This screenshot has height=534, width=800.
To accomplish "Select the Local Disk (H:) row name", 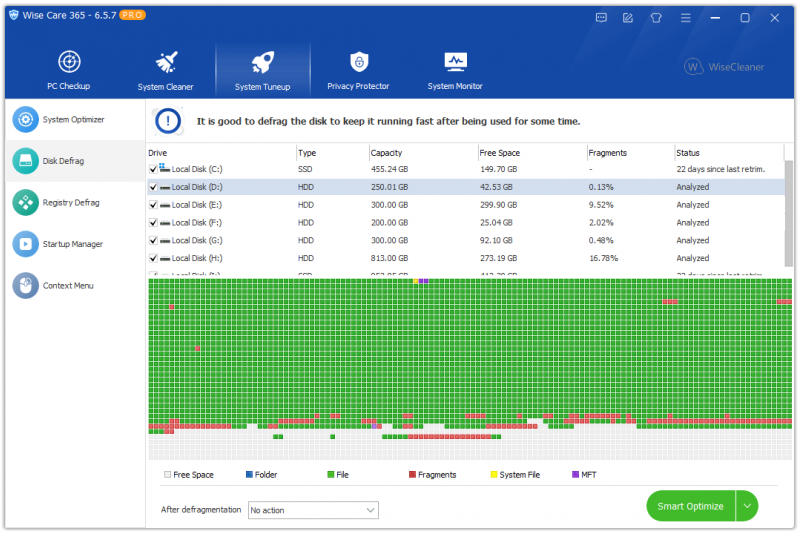I will 197,258.
